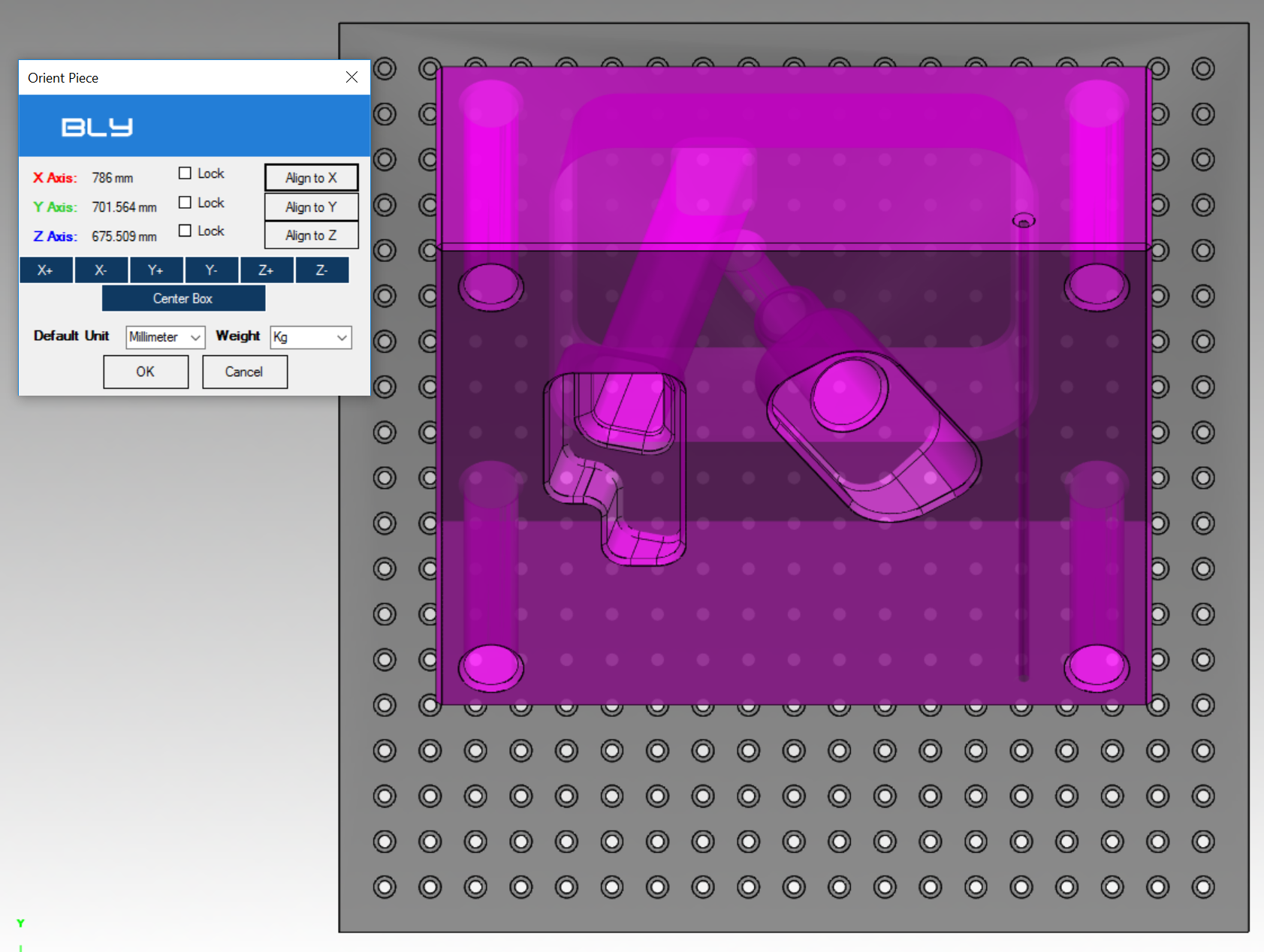Click the Center Box button
This screenshot has width=1264, height=952.
point(183,299)
